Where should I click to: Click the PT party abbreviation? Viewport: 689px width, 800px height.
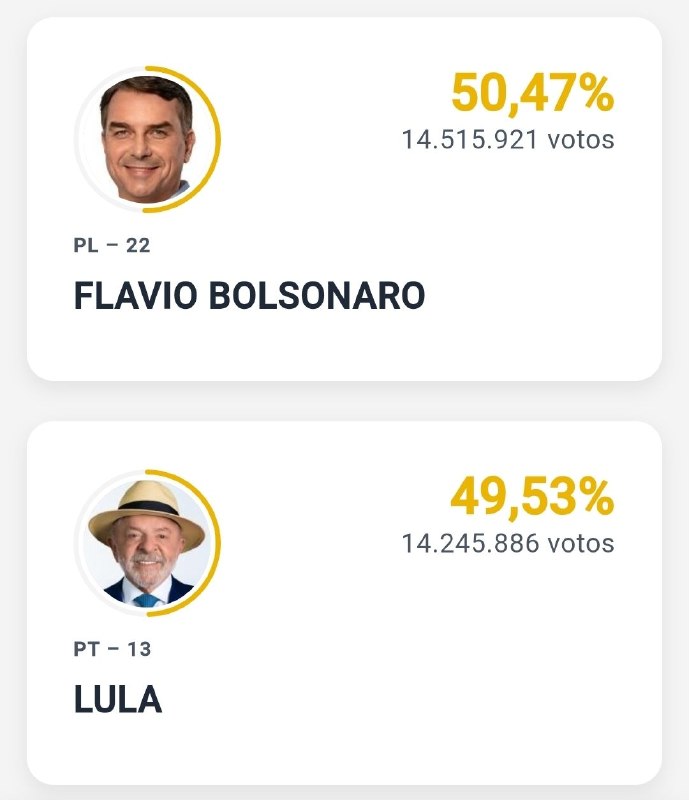point(86,649)
